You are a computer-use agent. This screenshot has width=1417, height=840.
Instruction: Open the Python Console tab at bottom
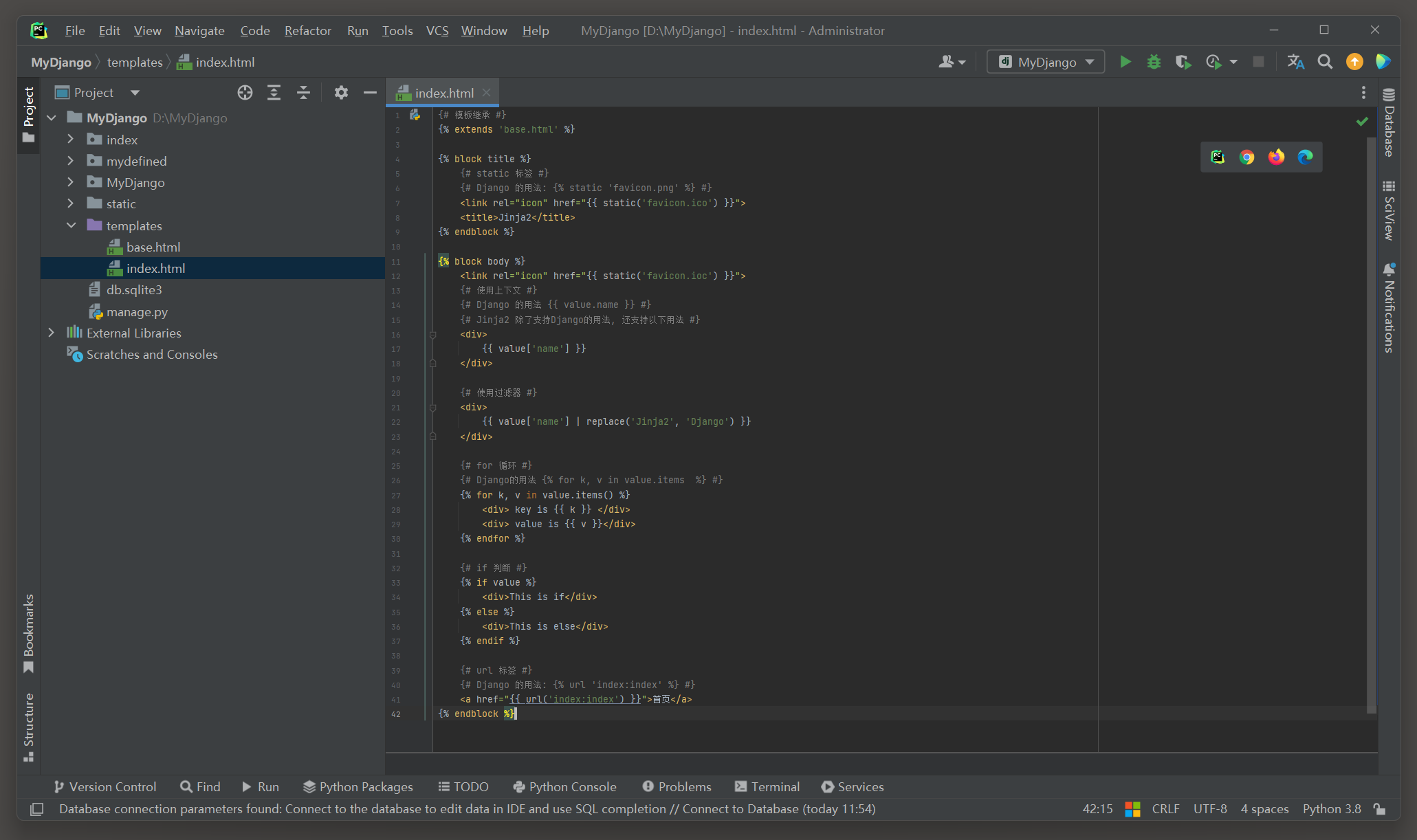pyautogui.click(x=567, y=787)
